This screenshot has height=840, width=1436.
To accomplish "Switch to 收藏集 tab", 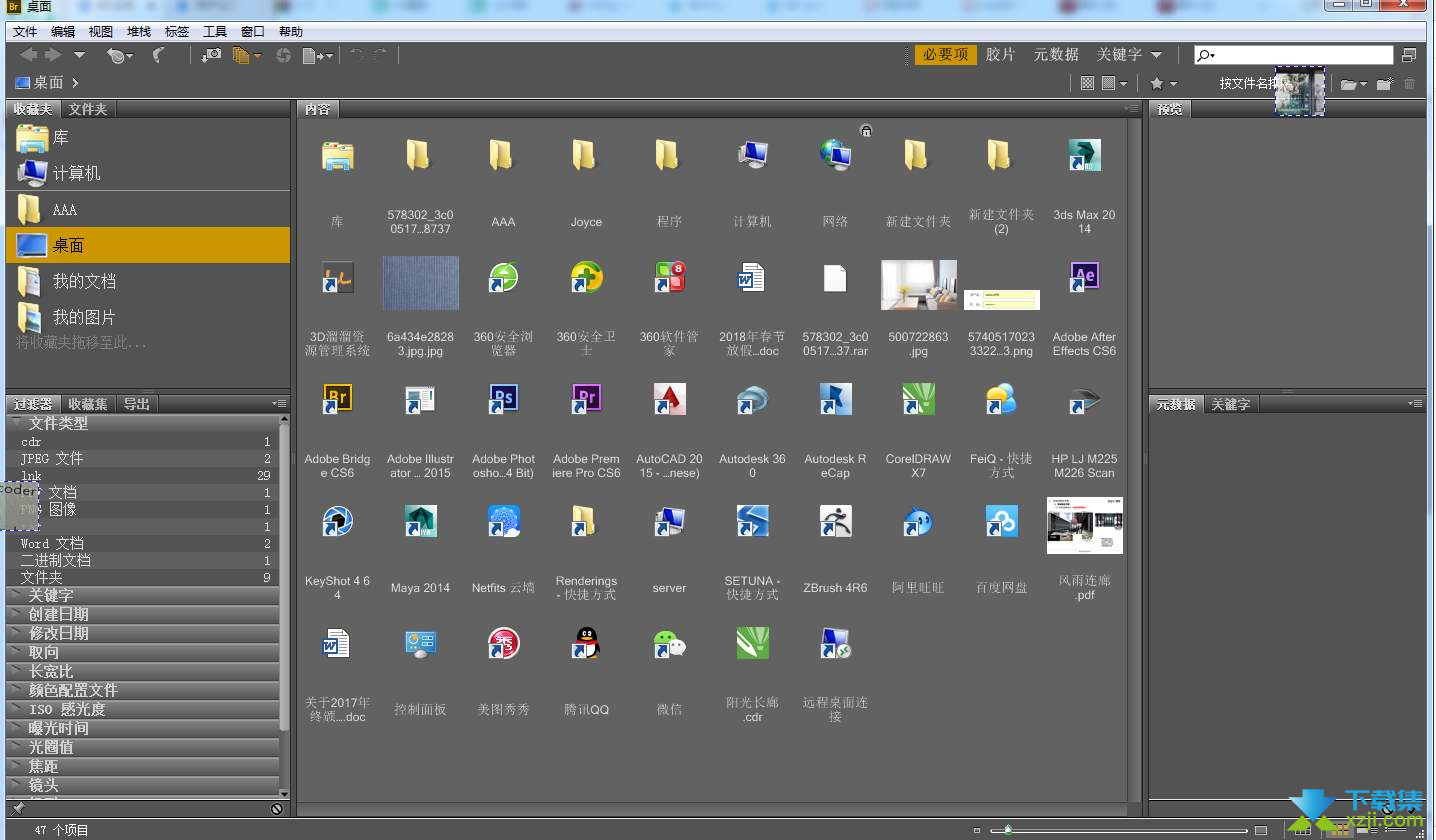I will click(x=88, y=404).
